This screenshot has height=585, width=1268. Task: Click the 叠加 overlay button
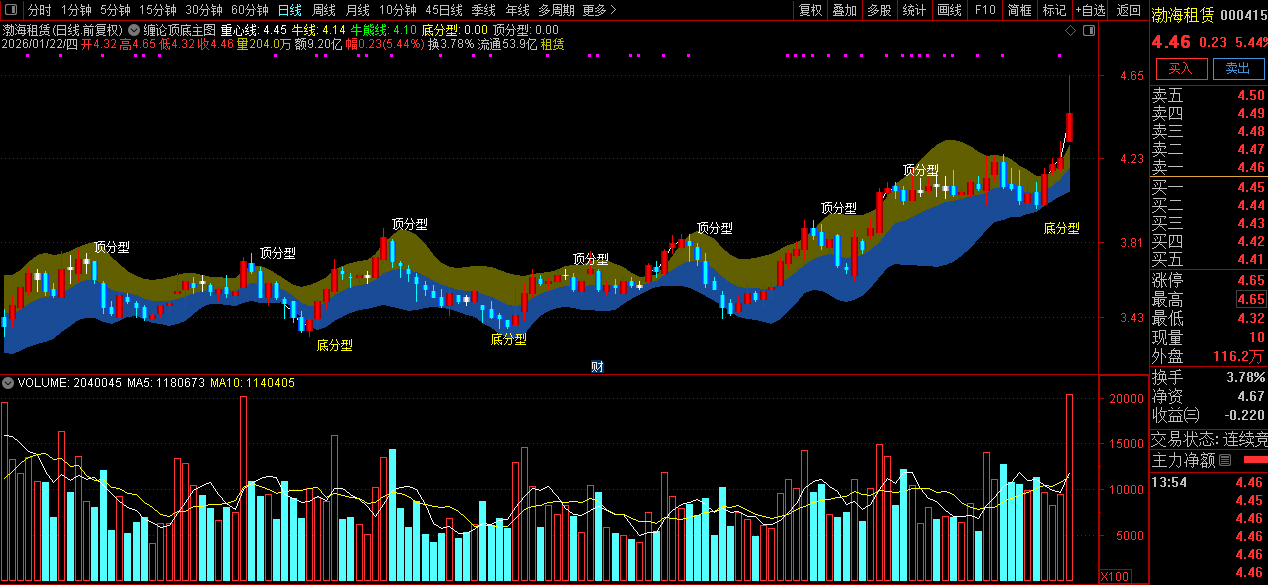(845, 10)
